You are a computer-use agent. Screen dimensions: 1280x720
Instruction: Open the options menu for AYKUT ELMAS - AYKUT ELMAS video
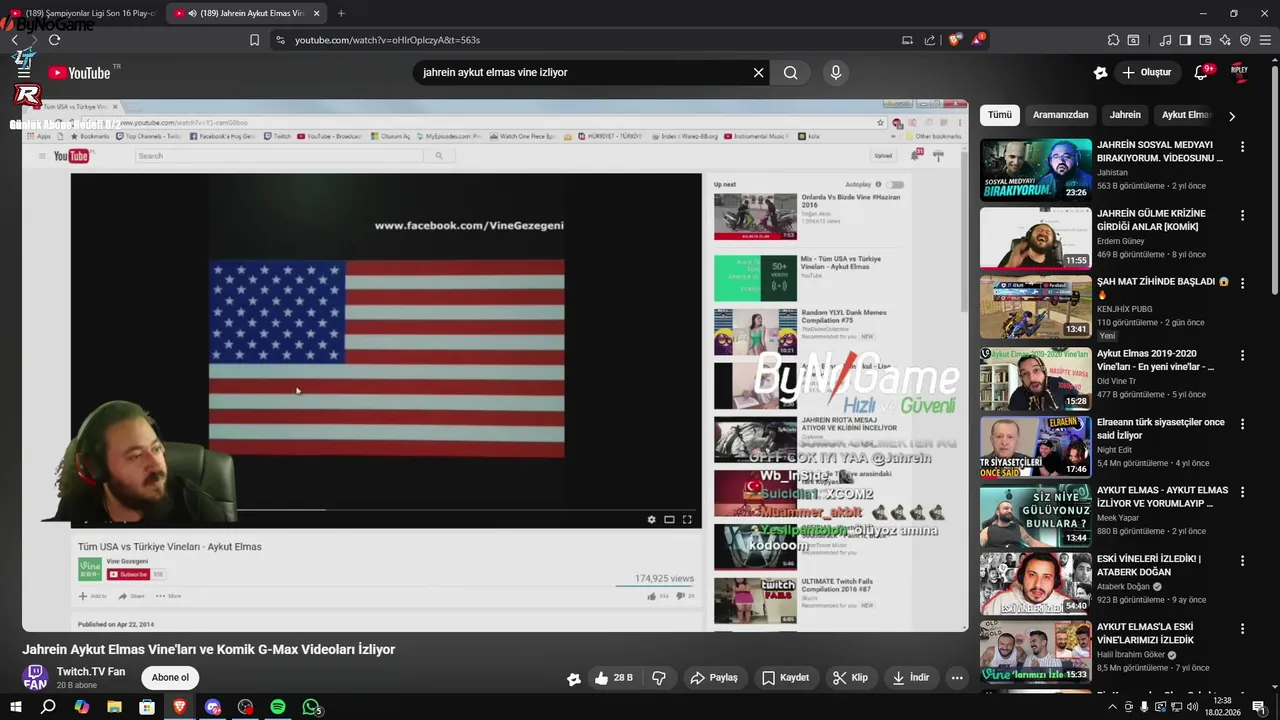(1242, 493)
